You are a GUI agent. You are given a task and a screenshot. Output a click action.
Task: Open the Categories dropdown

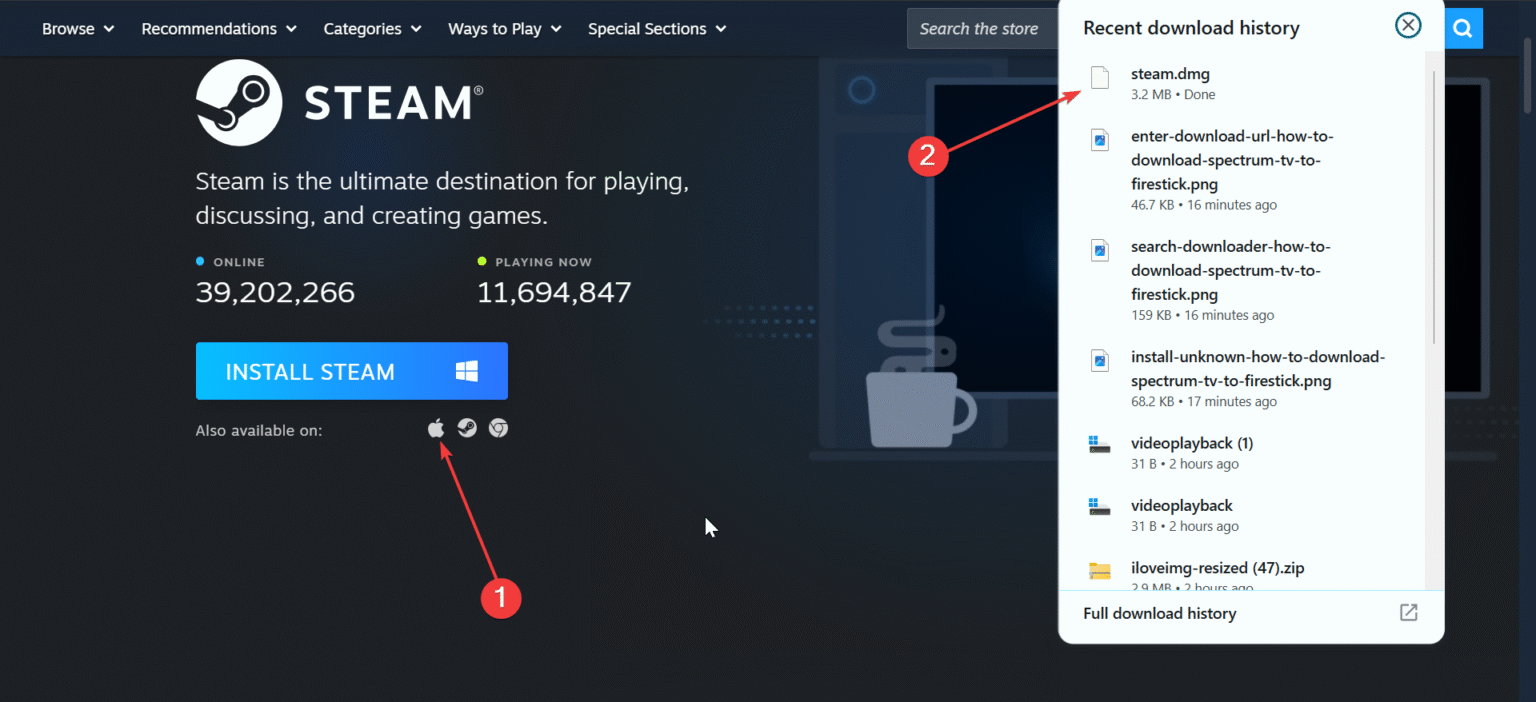[373, 29]
